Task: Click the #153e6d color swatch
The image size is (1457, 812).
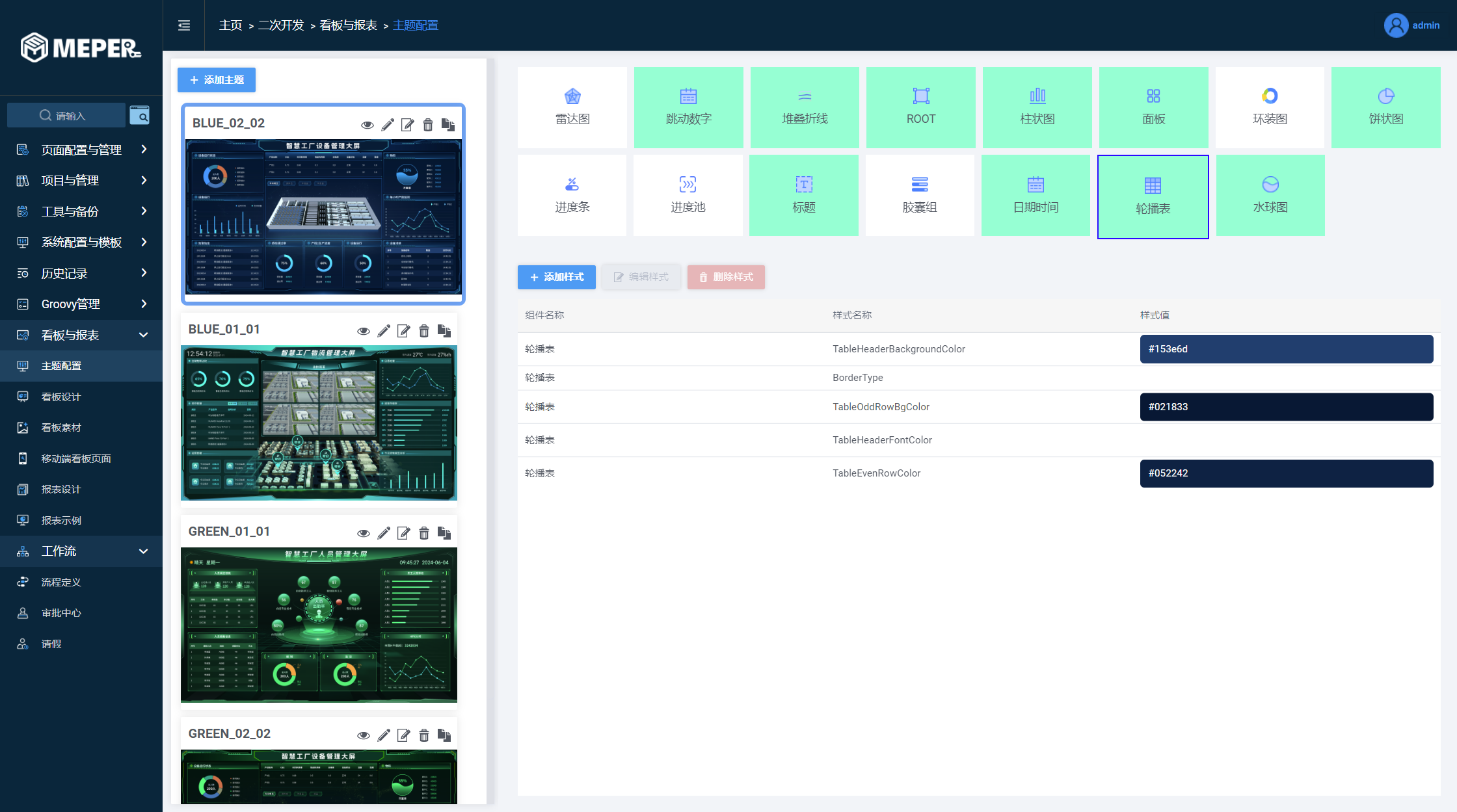Action: point(1287,349)
